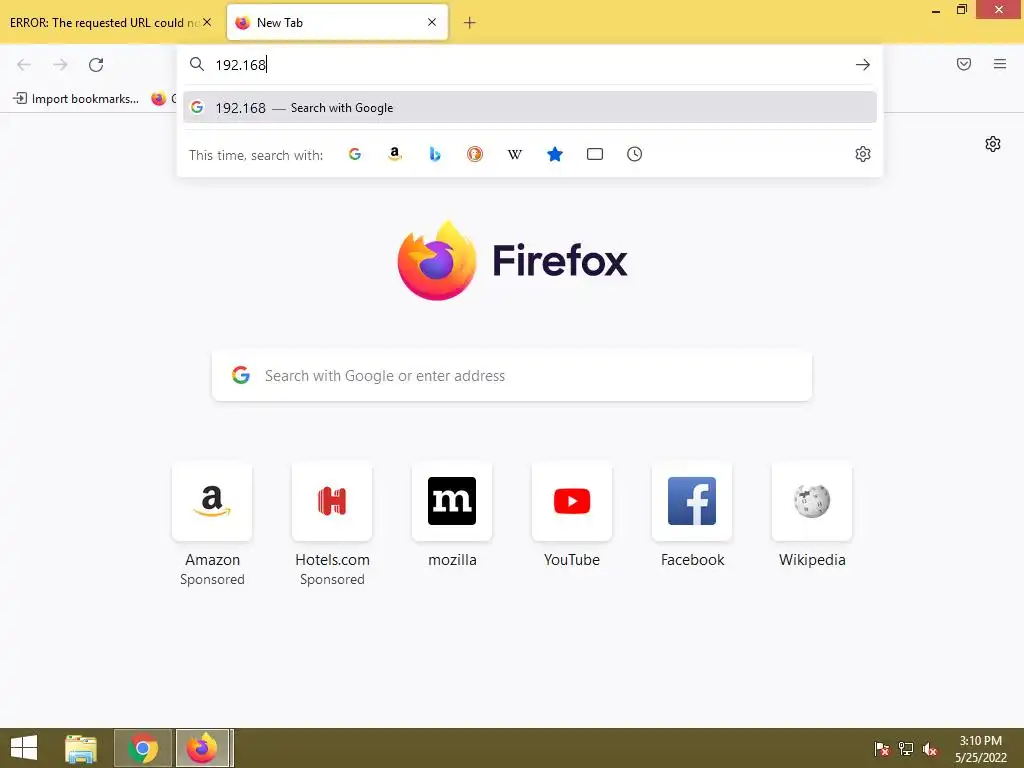Screen dimensions: 1024x768
Task: Open File Explorer from the taskbar
Action: point(81,748)
